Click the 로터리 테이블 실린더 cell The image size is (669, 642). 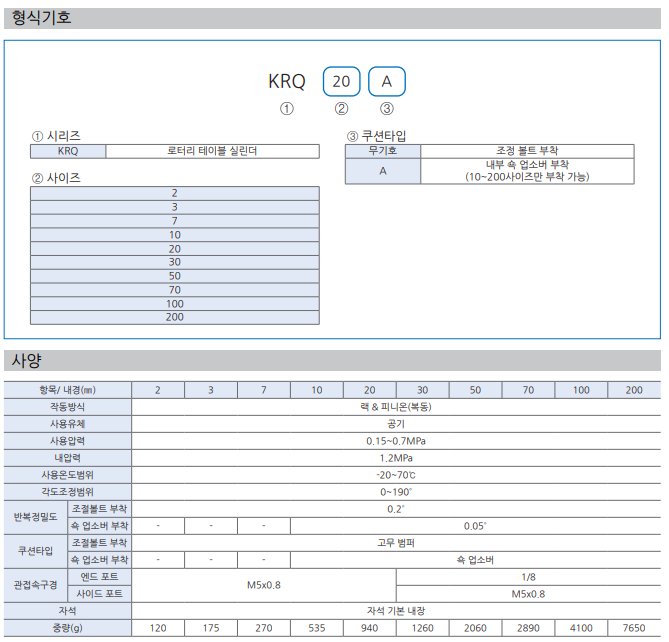point(212,152)
